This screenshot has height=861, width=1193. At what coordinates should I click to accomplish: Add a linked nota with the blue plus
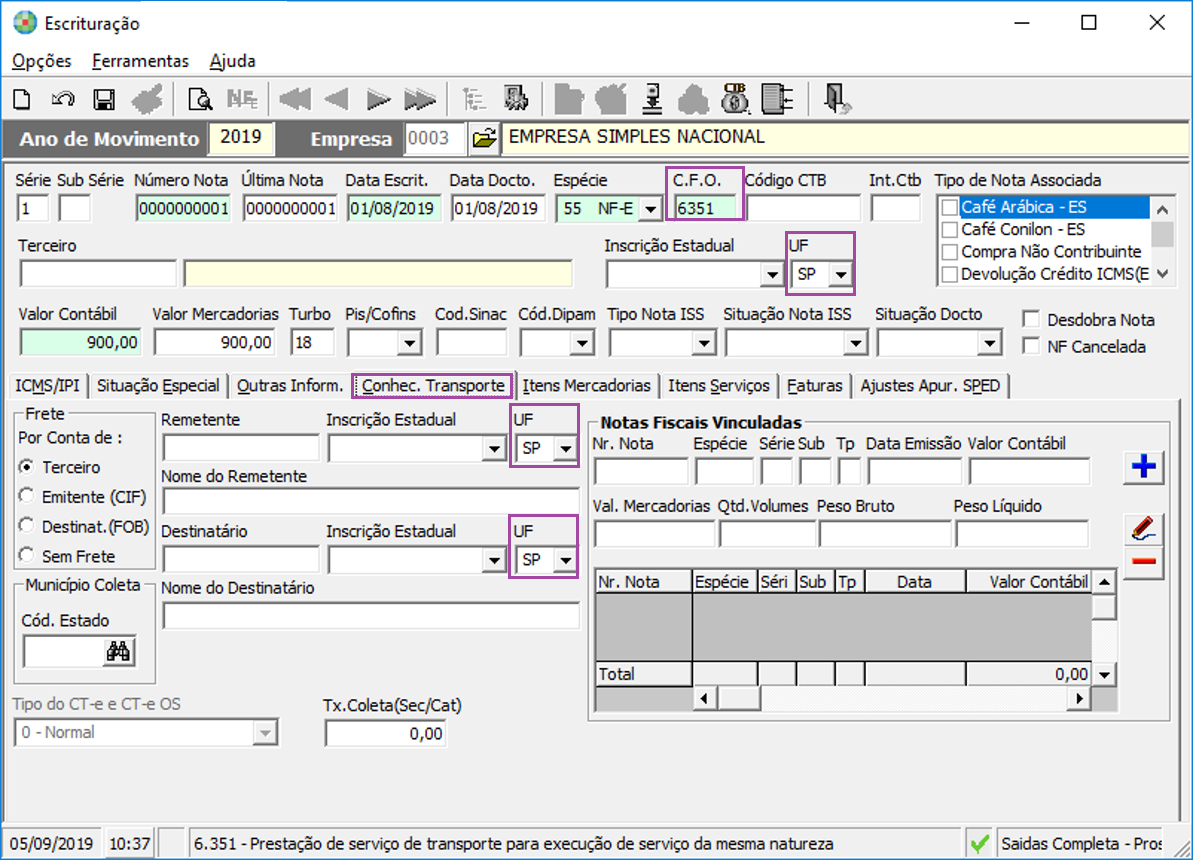(1144, 466)
